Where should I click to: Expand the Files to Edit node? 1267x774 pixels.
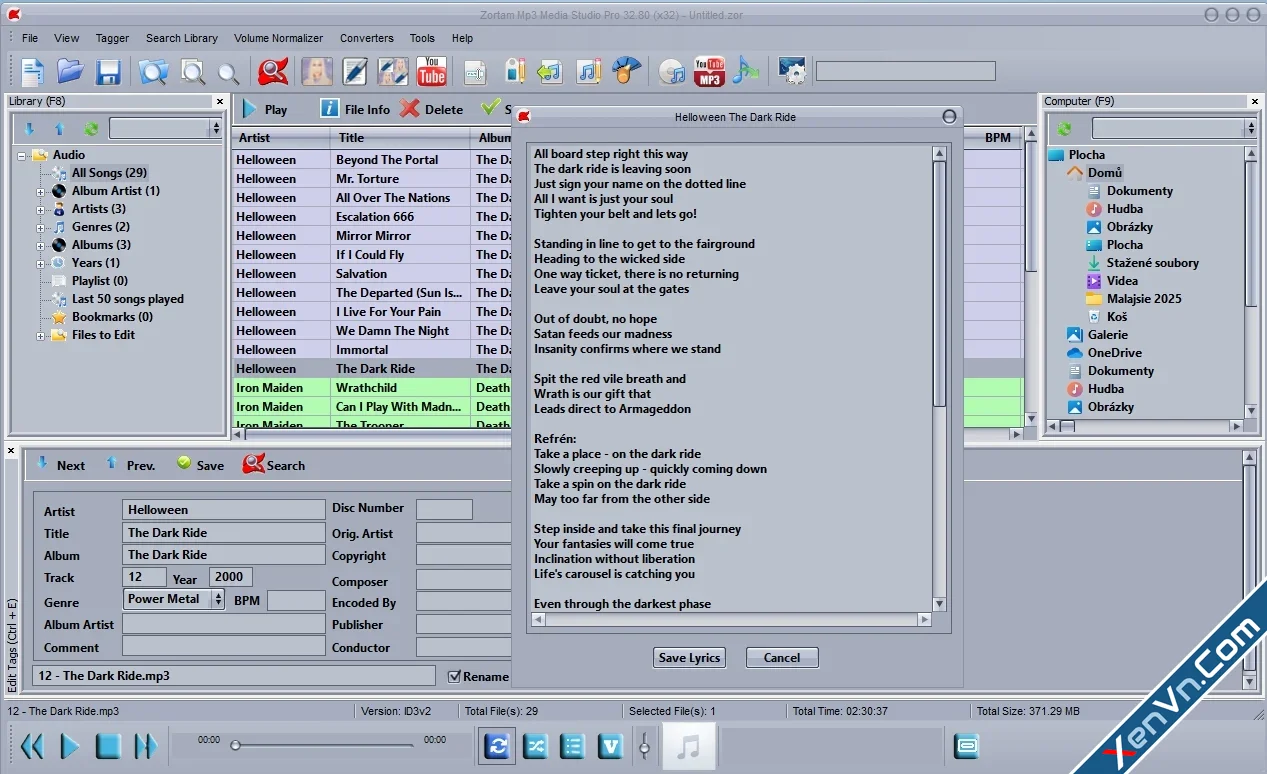coord(41,335)
